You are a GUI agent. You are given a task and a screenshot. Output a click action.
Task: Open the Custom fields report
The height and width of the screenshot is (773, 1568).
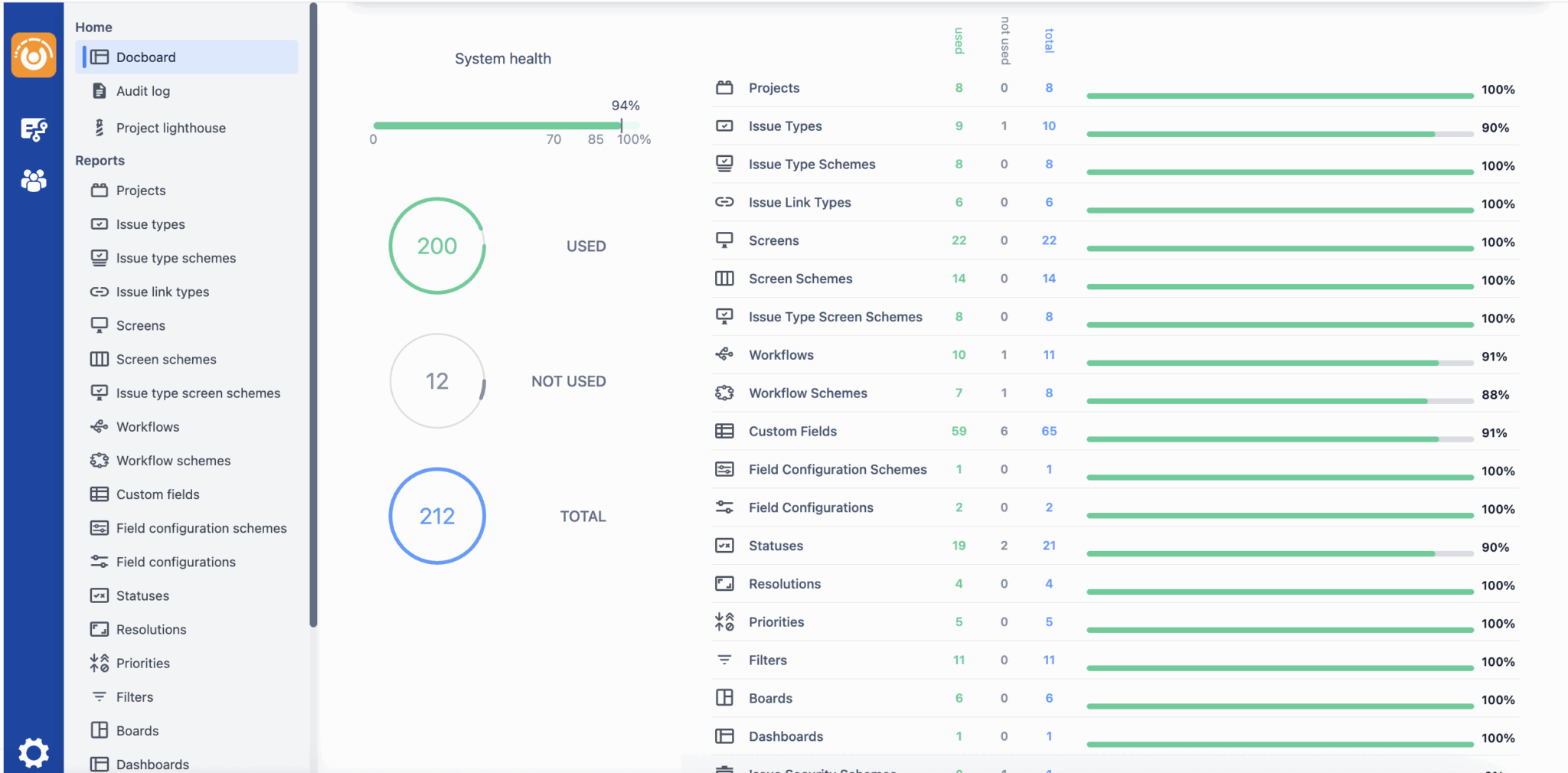(x=158, y=494)
